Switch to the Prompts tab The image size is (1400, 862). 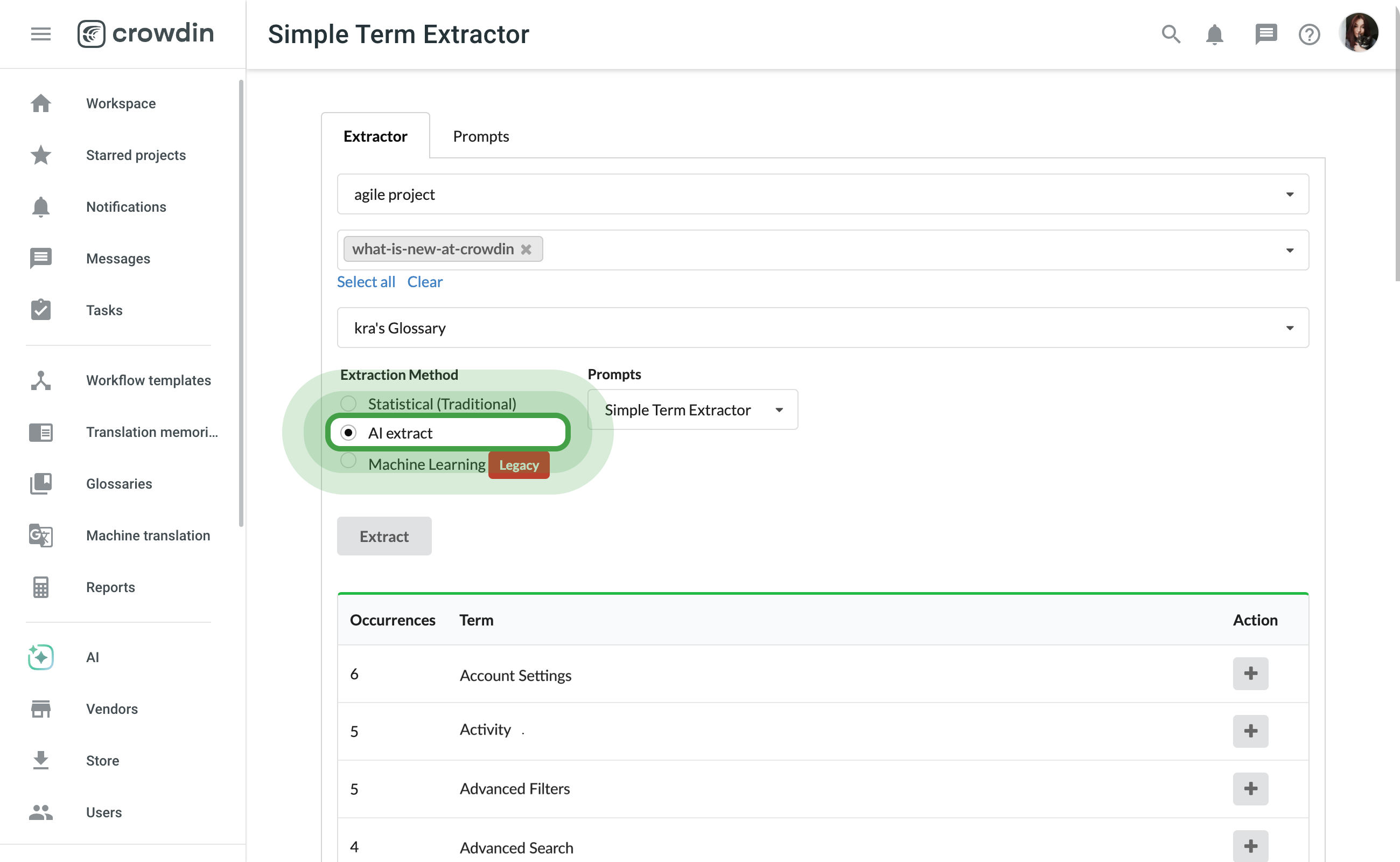pos(481,136)
